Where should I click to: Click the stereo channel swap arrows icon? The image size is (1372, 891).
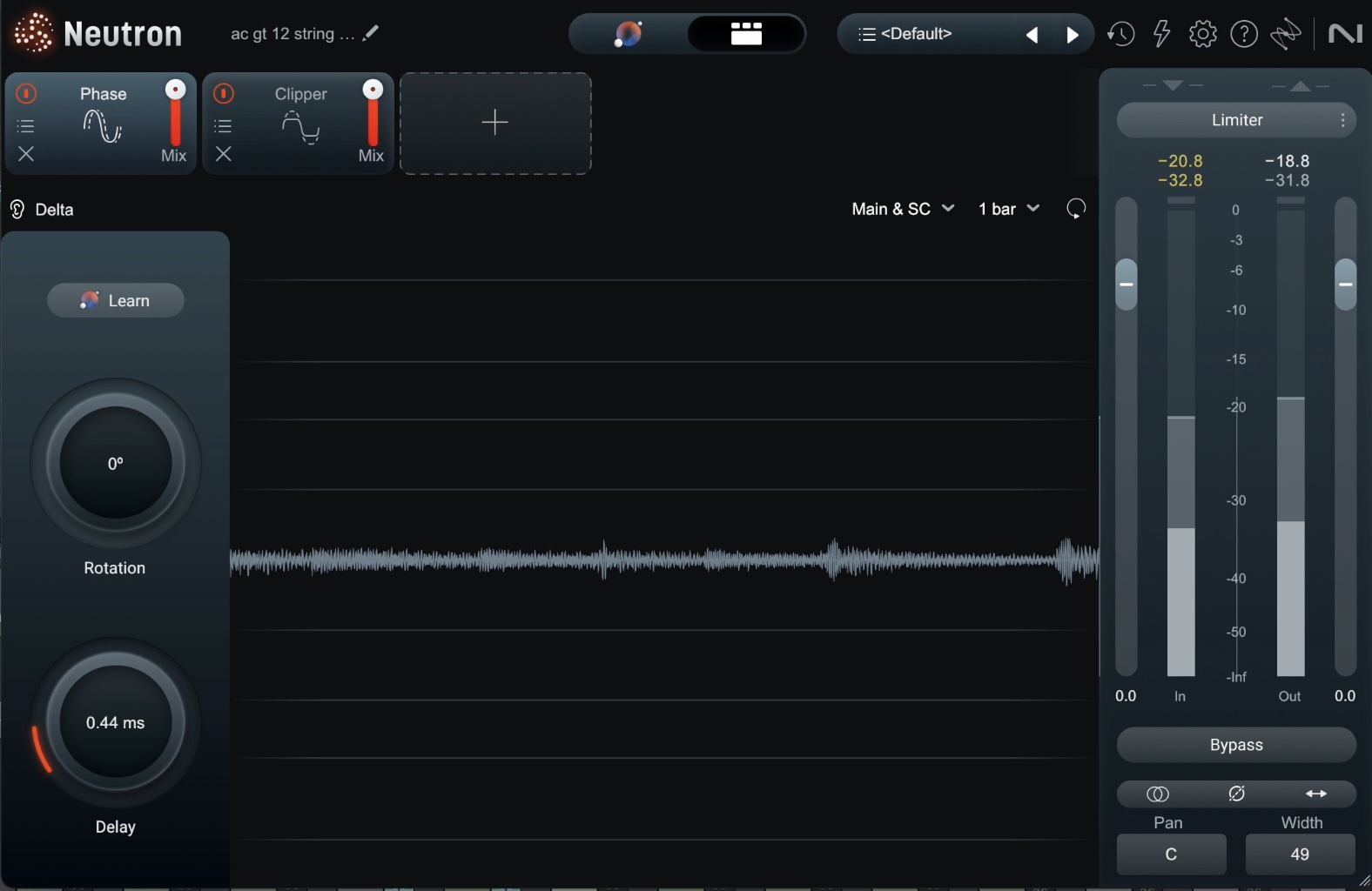tap(1315, 794)
